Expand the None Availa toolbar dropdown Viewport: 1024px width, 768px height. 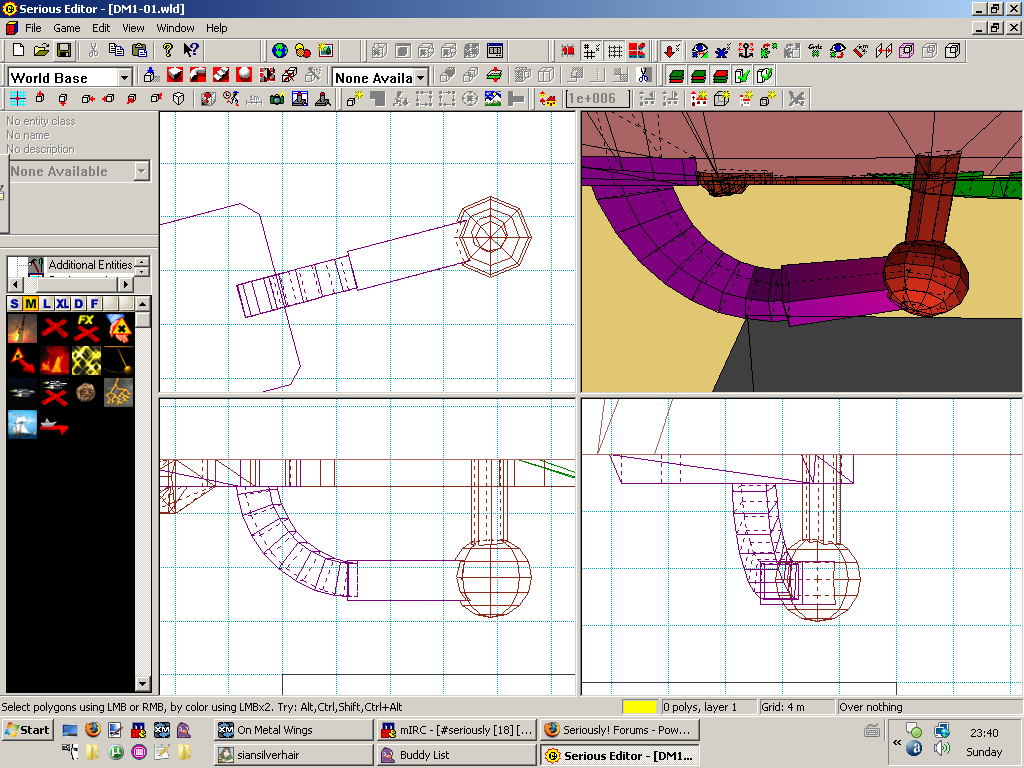(x=421, y=77)
